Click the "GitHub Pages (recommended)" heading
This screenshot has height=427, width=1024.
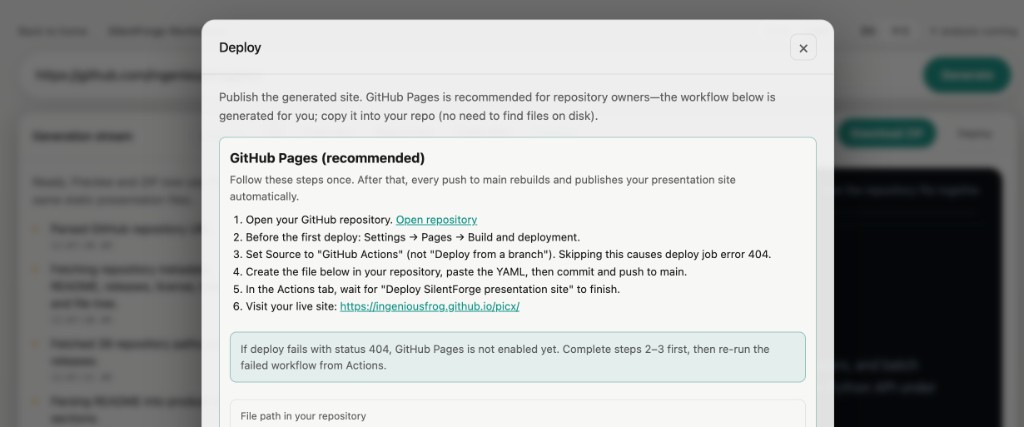pos(327,158)
